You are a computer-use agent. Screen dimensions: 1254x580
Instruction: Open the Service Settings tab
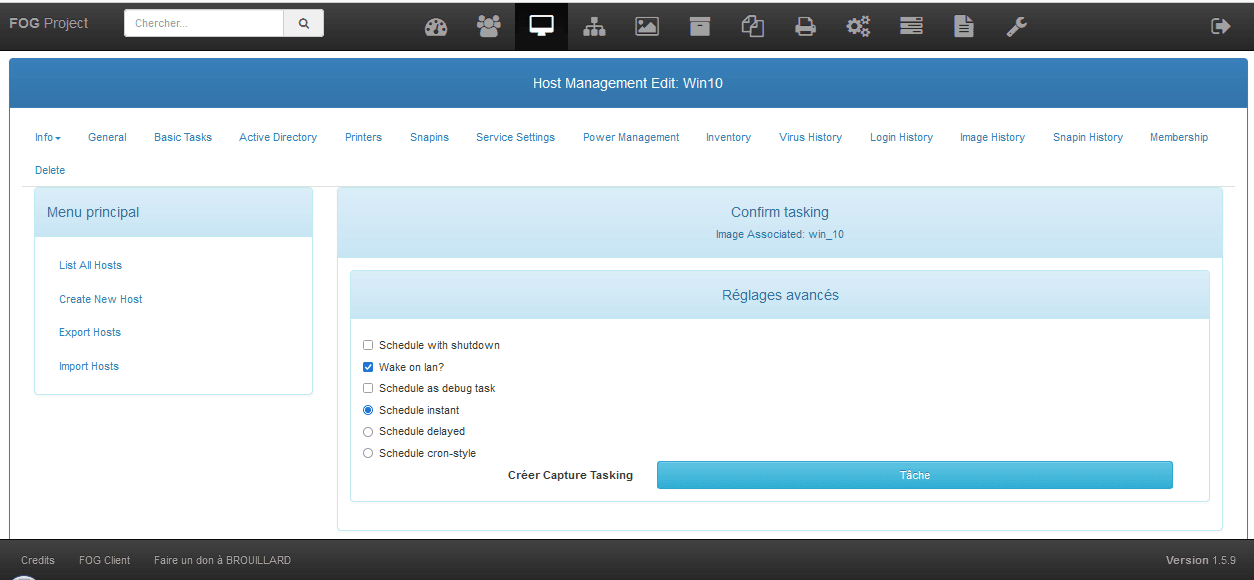(x=515, y=138)
